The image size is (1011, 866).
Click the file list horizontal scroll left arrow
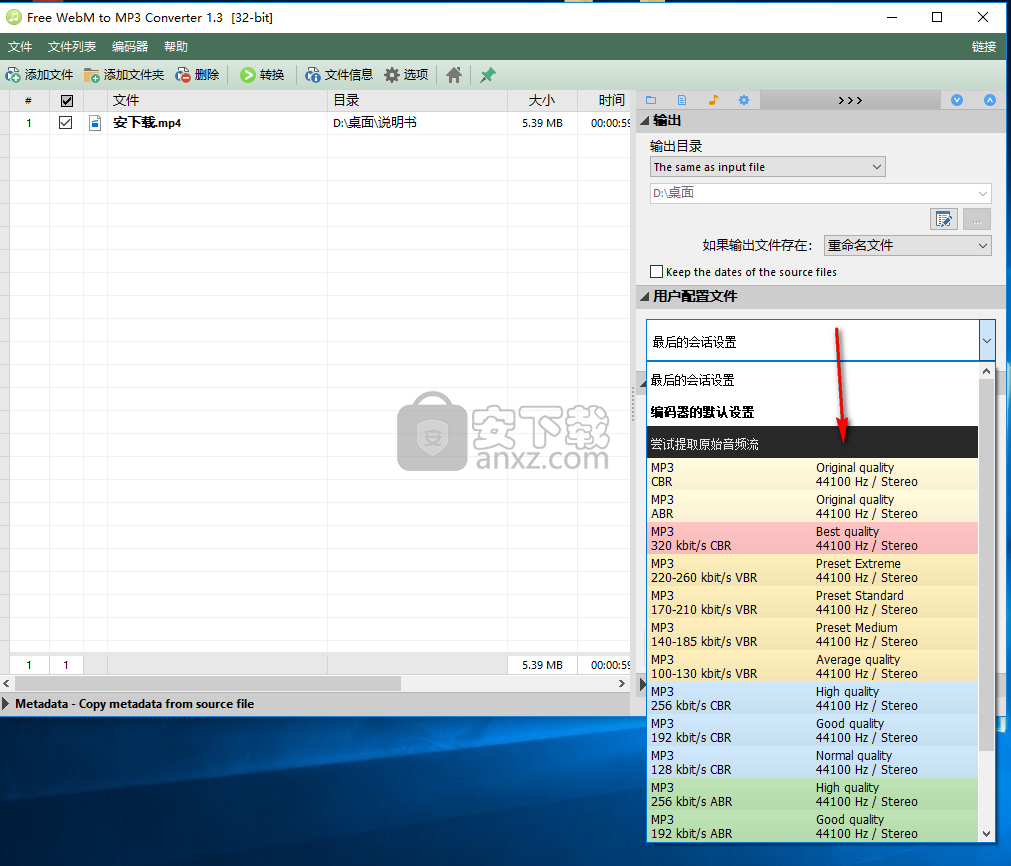(6, 683)
